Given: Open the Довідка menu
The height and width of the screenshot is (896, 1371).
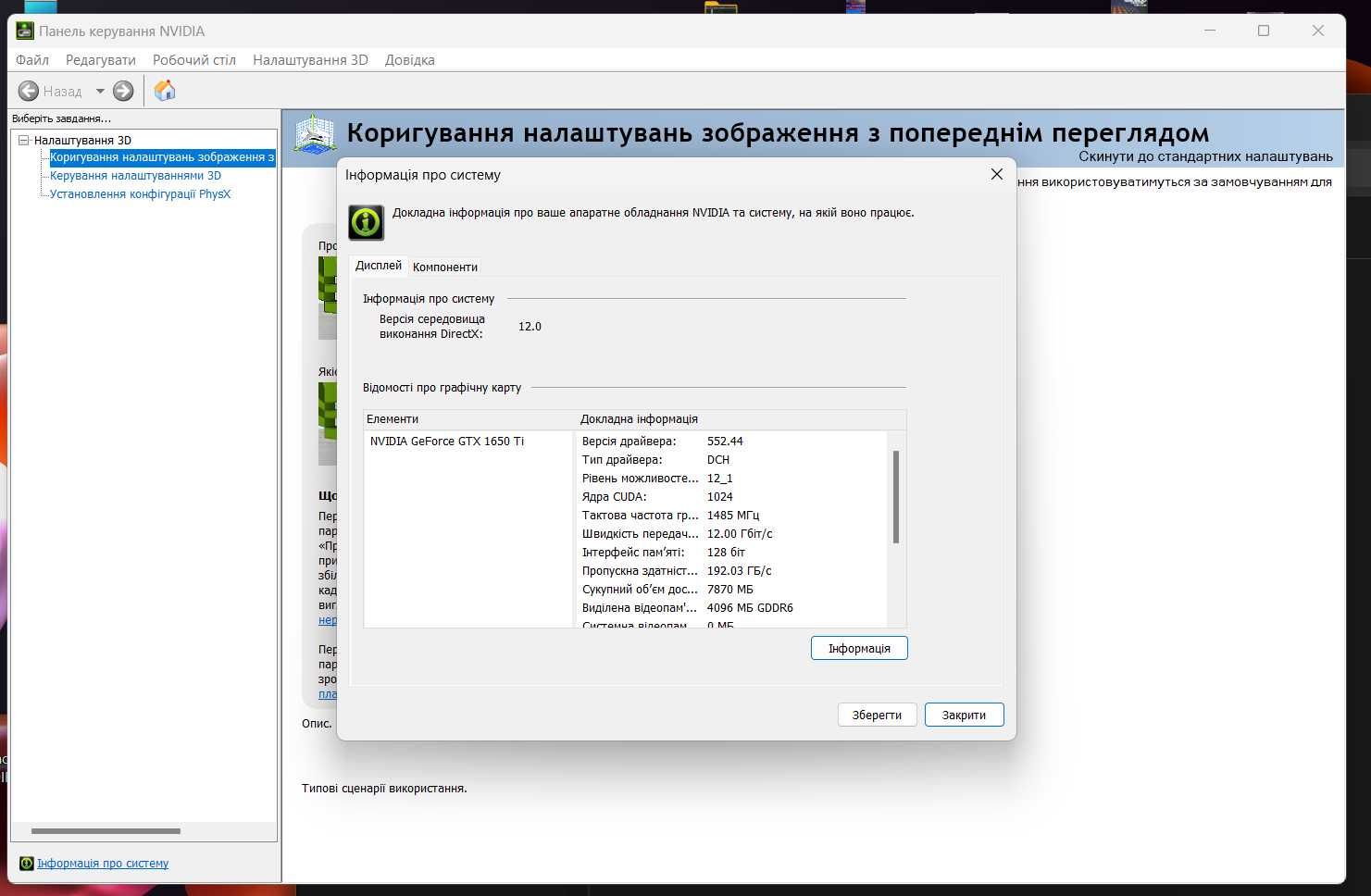Looking at the screenshot, I should click(x=410, y=60).
